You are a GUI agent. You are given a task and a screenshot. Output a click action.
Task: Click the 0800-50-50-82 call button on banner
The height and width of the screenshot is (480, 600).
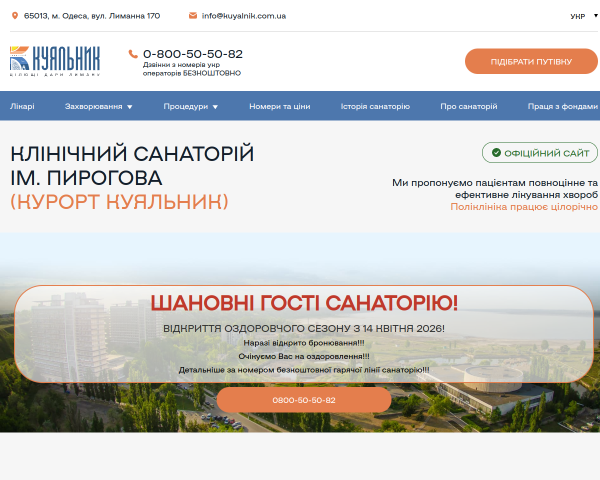[x=304, y=400]
